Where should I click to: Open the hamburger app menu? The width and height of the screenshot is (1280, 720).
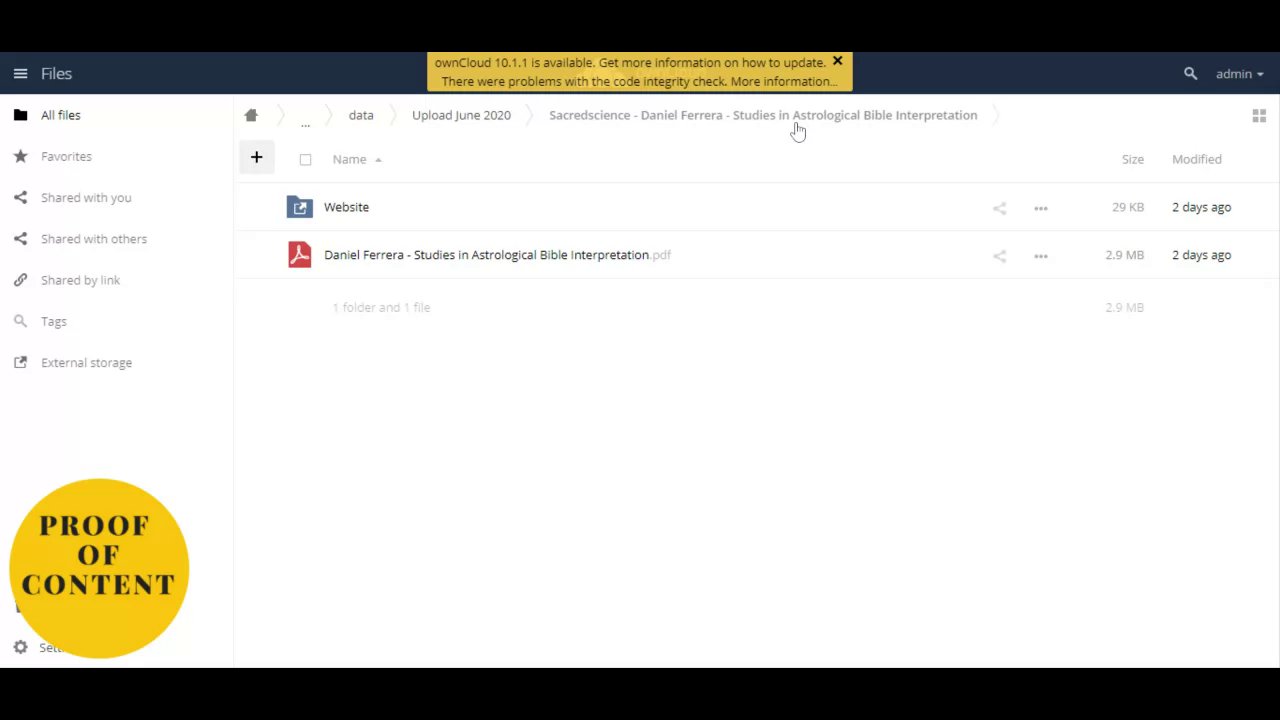20,73
